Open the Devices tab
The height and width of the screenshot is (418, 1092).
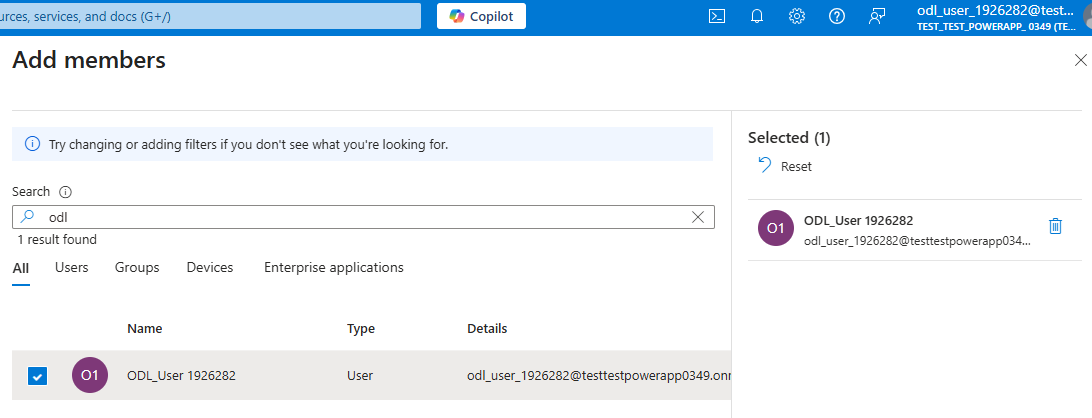pyautogui.click(x=210, y=268)
